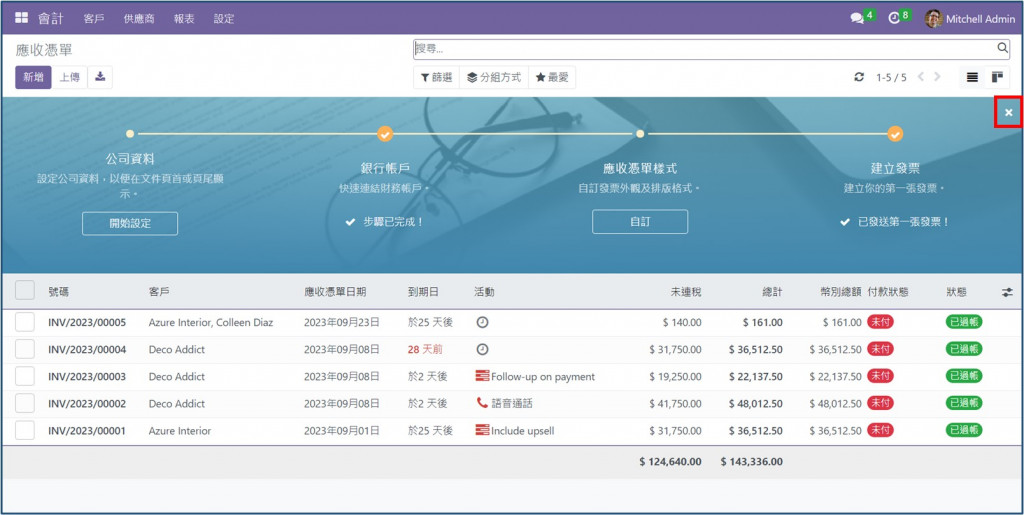Image resolution: width=1024 pixels, height=515 pixels.
Task: Sort by 總計 column header
Action: pyautogui.click(x=772, y=292)
